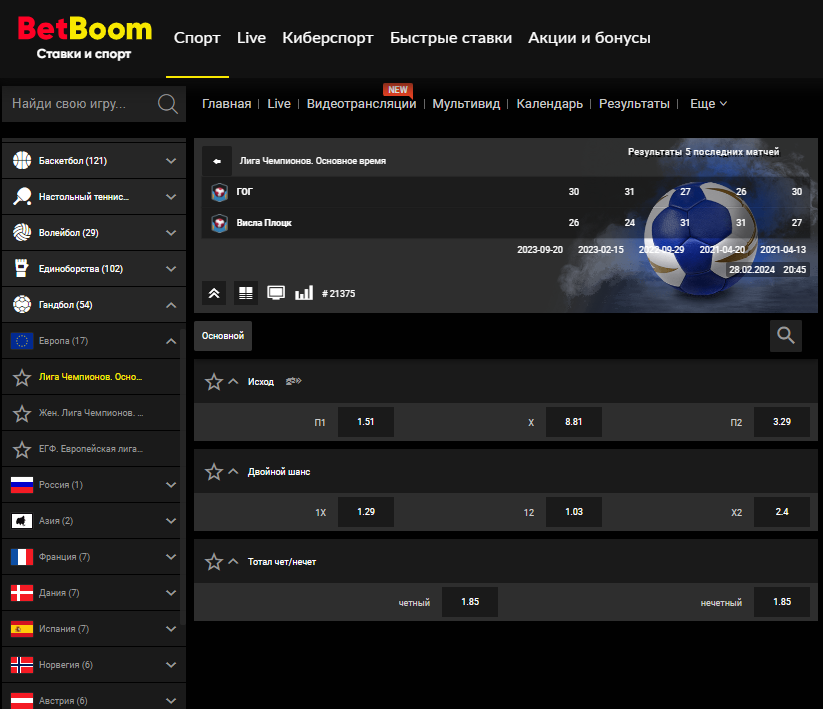Go to Главная in the submenu
823x709 pixels.
227,104
